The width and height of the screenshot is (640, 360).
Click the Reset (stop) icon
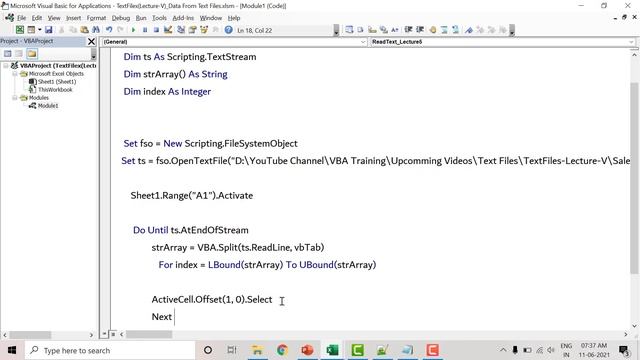(156, 30)
